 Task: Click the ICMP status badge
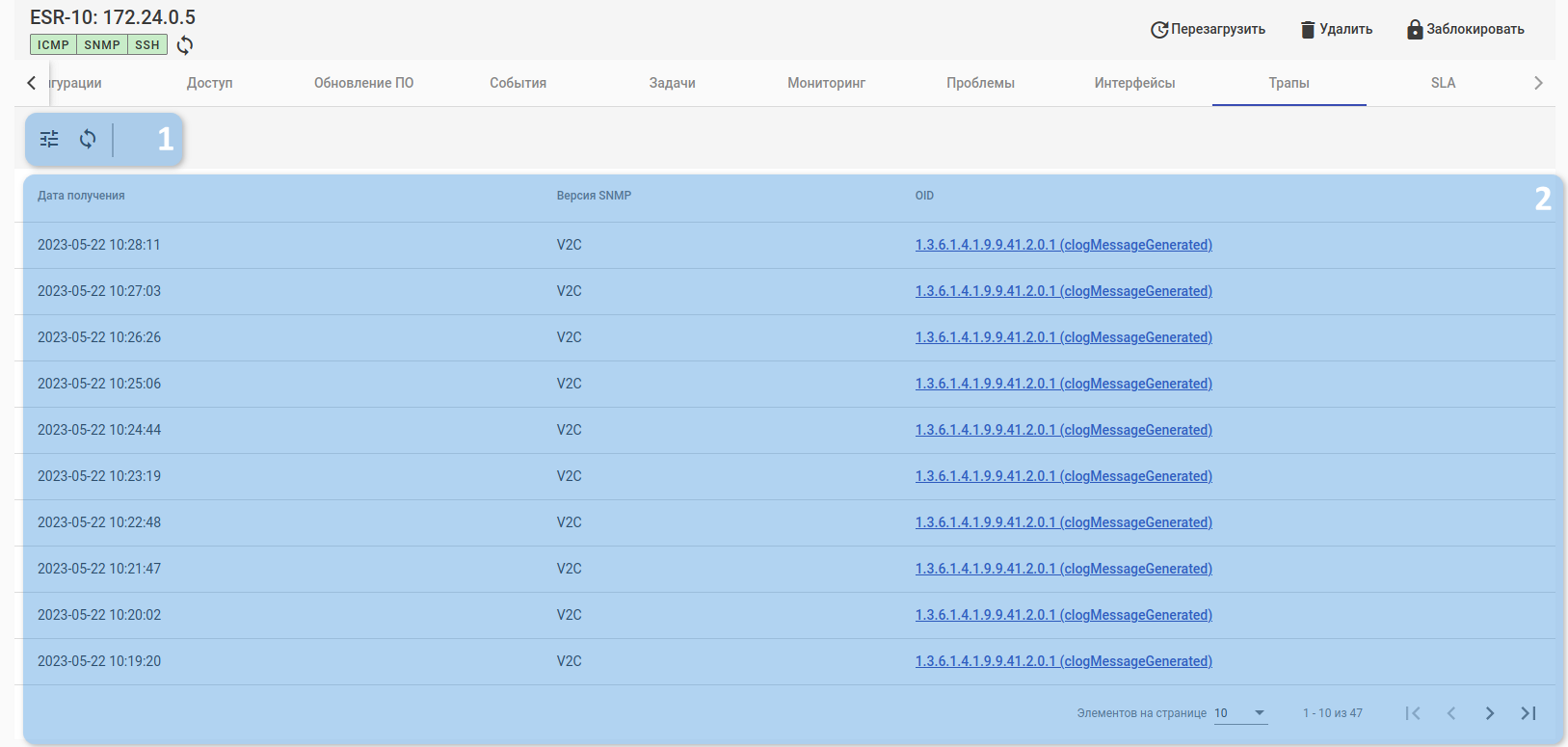coord(53,44)
